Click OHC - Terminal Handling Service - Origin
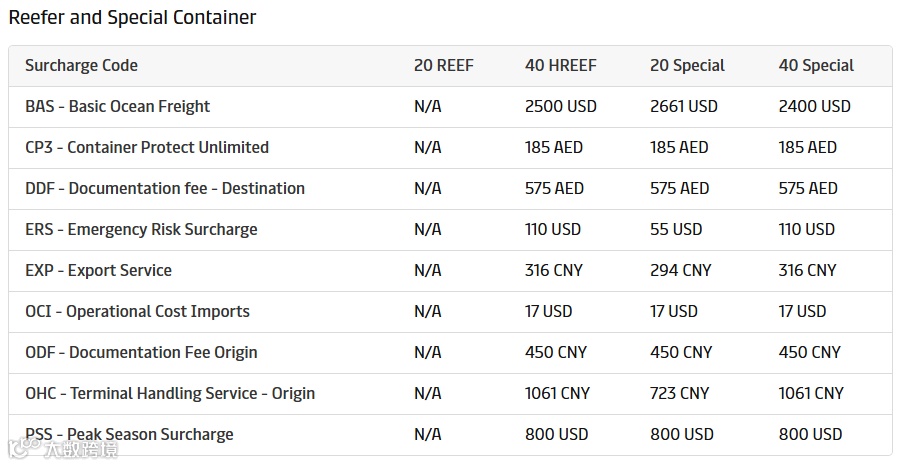 [x=170, y=394]
